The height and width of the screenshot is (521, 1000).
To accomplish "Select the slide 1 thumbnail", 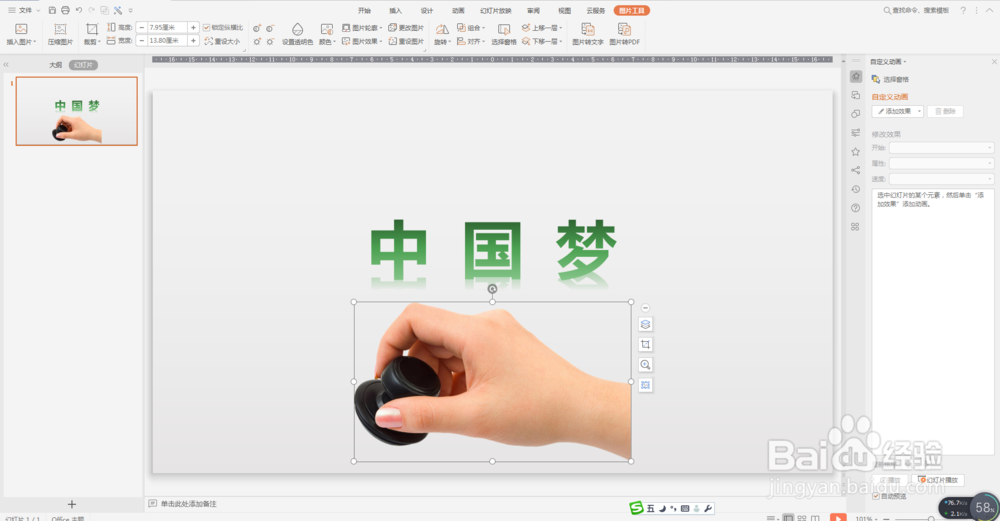I will point(77,111).
